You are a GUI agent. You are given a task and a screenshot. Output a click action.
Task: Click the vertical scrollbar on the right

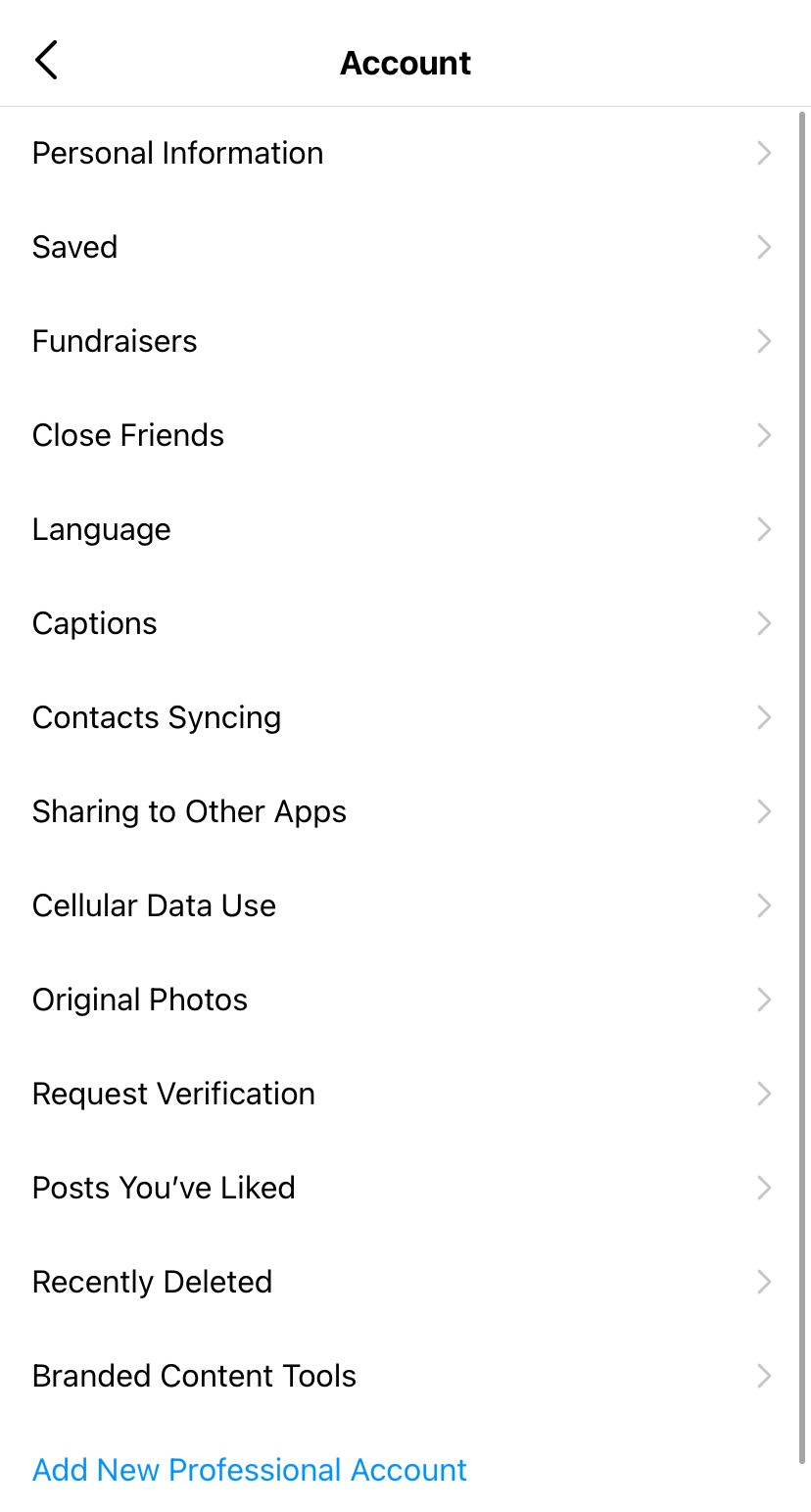coord(803,784)
